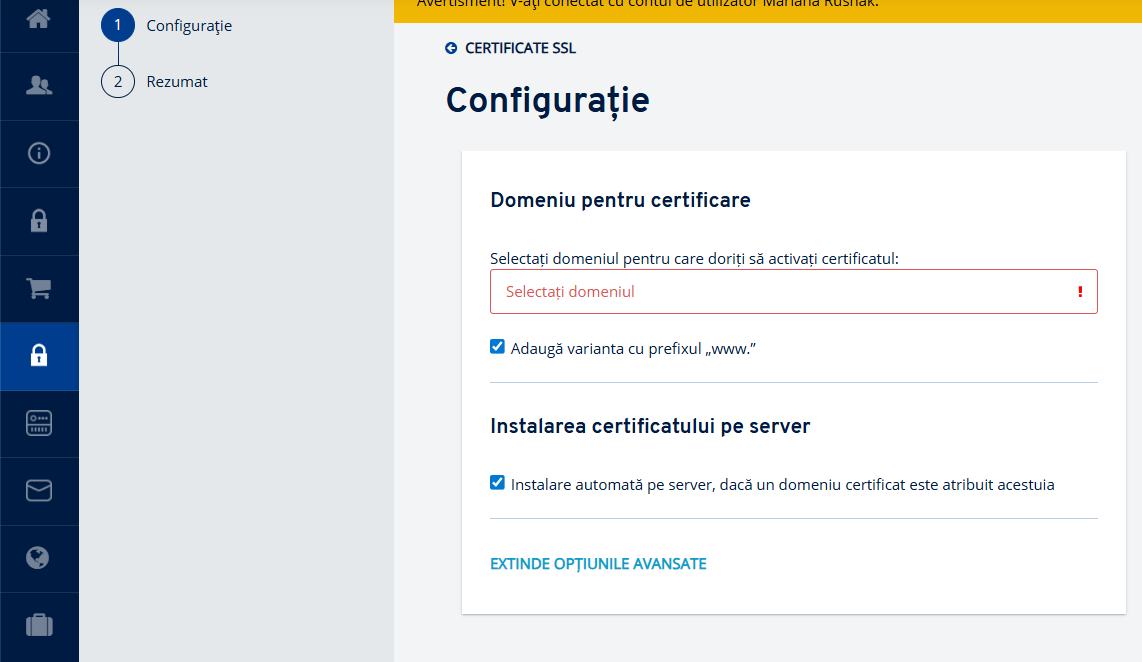Open the server panel sidebar icon
The width and height of the screenshot is (1142, 662).
[x=39, y=423]
